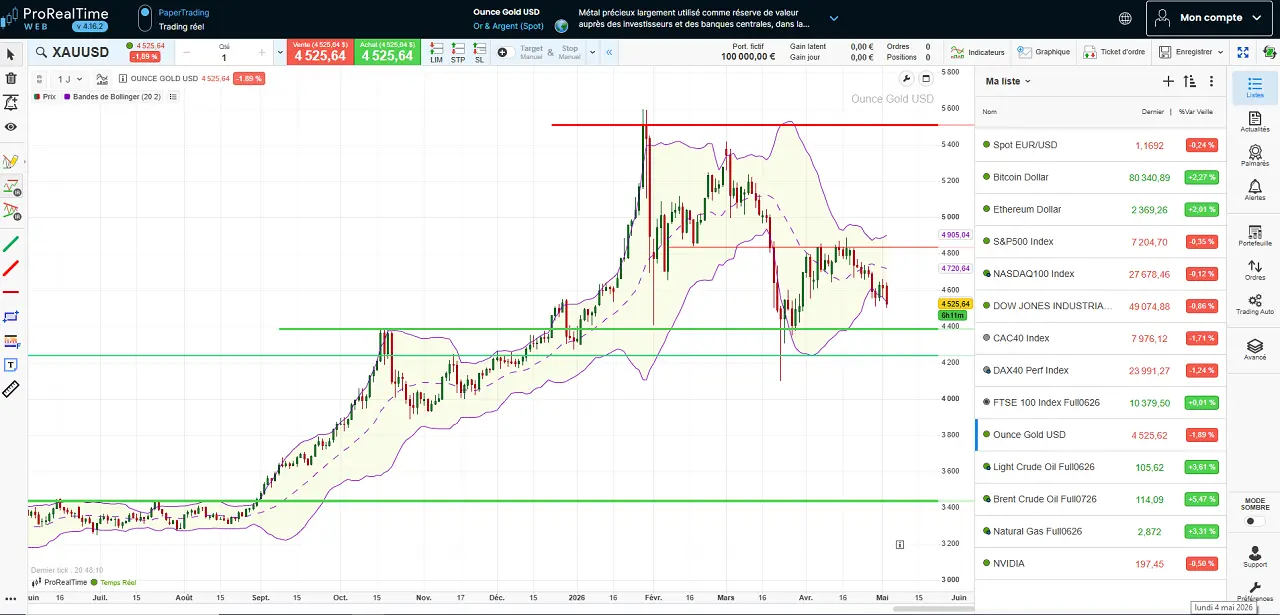Open the Ticket d'ordre panel

pos(1115,52)
